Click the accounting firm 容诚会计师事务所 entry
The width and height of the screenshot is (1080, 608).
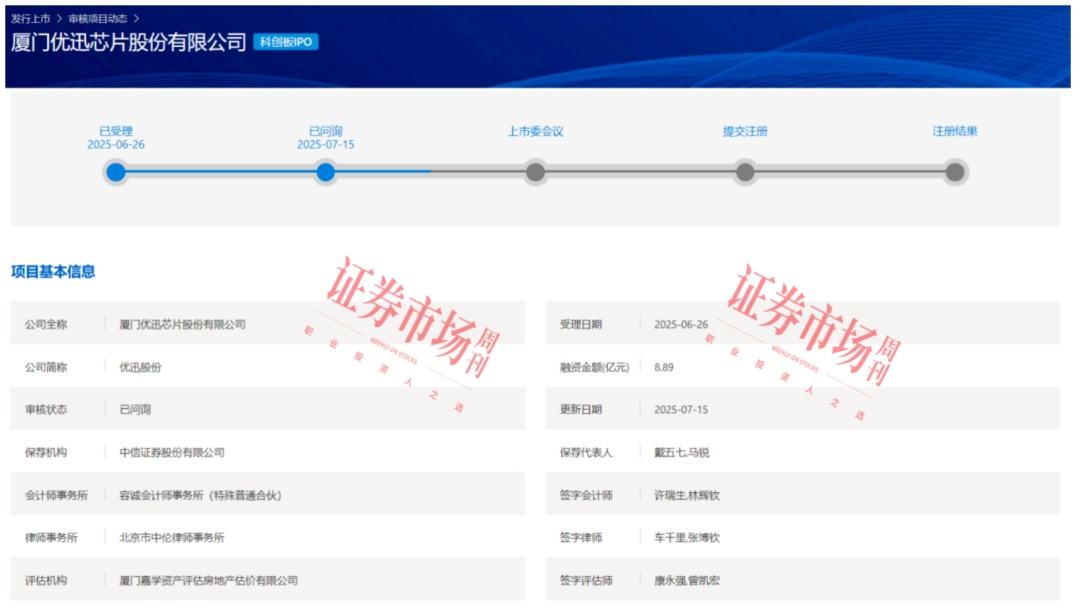[200, 495]
